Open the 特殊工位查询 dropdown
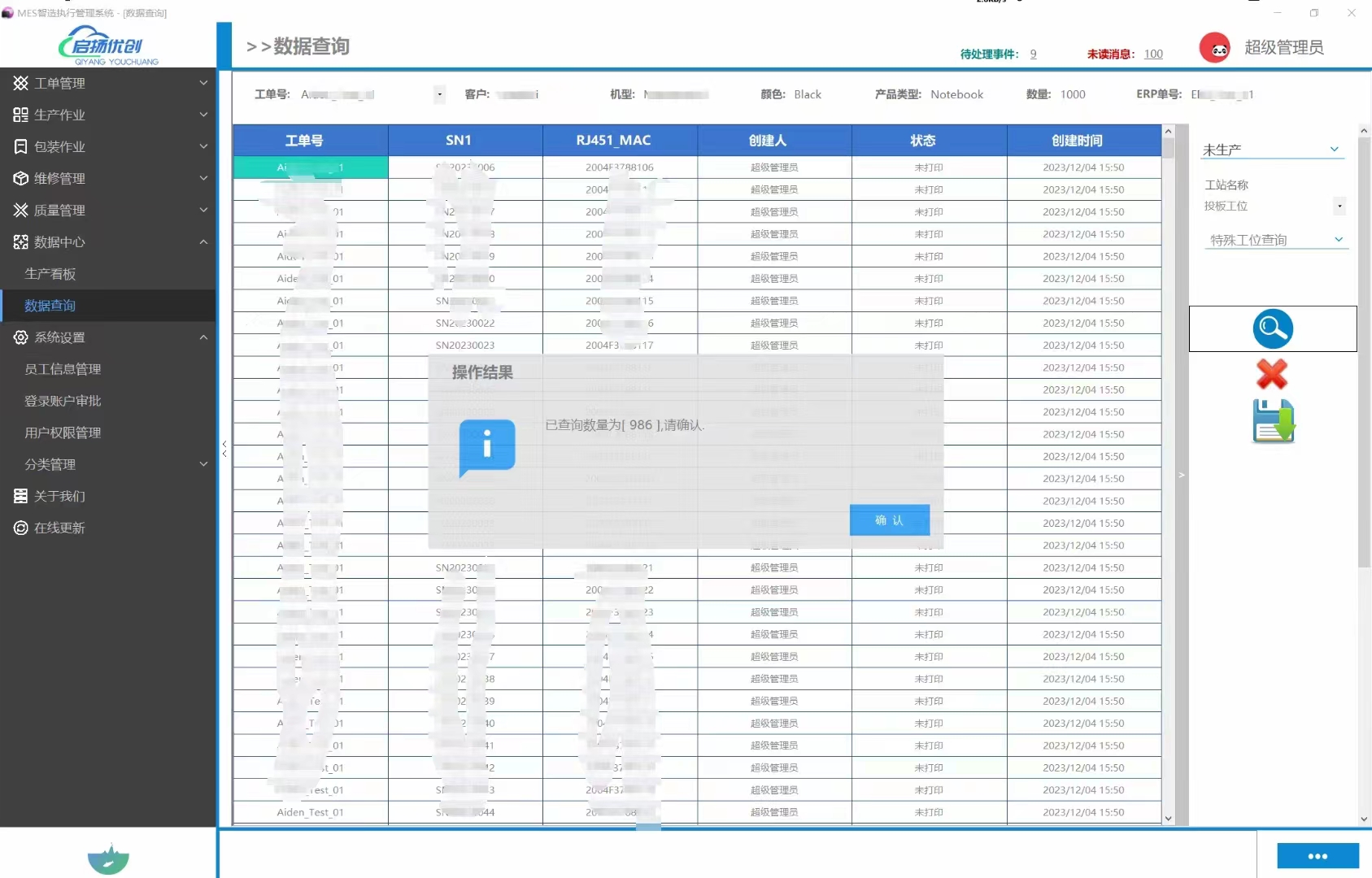 click(1274, 240)
